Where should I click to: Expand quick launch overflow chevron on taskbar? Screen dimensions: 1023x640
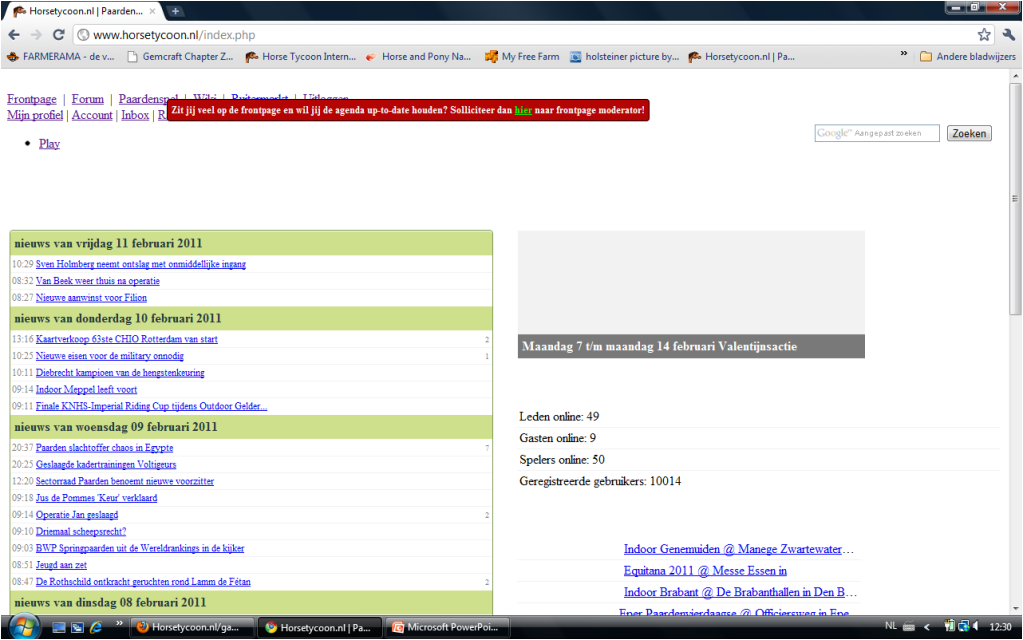pos(121,624)
